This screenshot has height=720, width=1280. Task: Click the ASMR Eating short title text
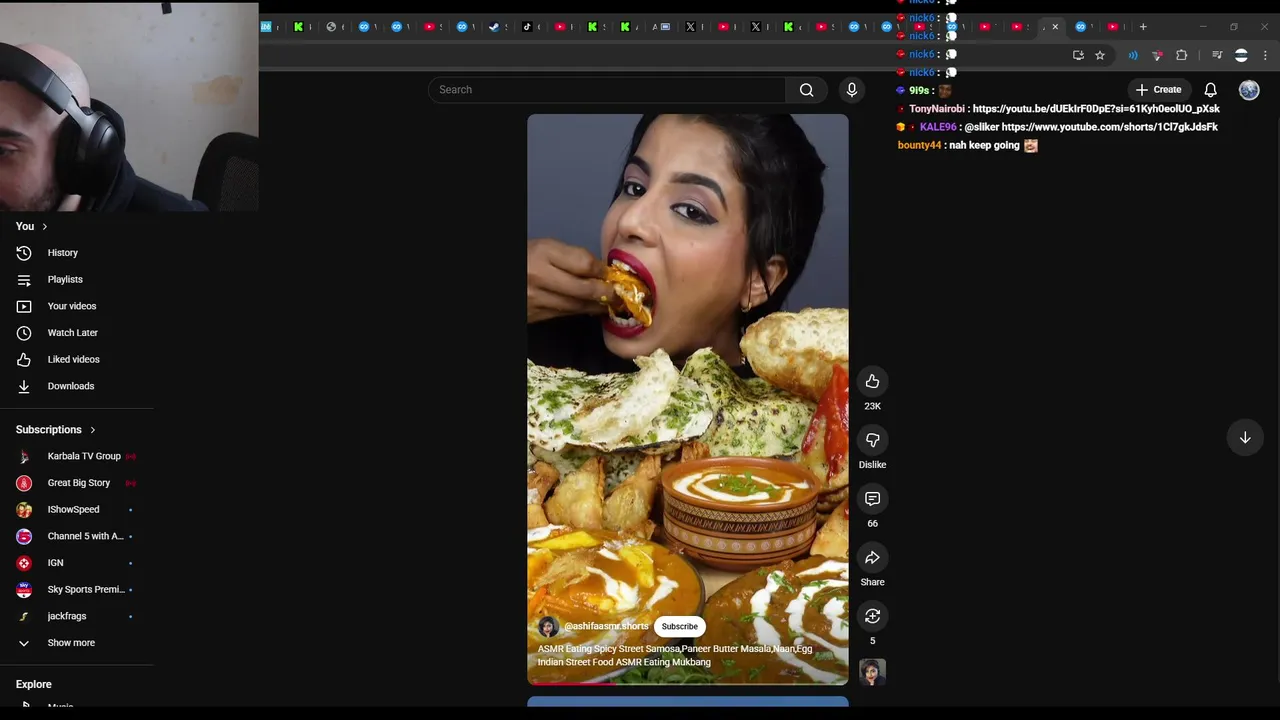point(675,656)
